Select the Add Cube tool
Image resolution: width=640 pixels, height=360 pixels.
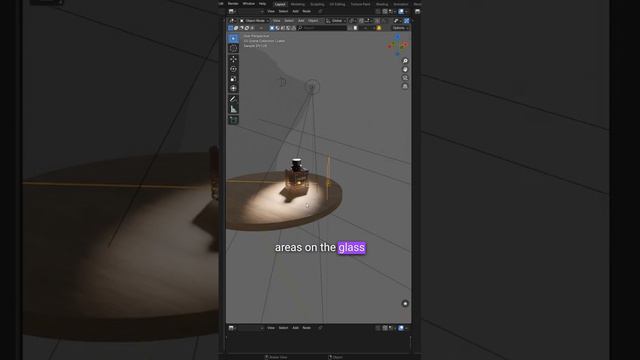pyautogui.click(x=233, y=120)
